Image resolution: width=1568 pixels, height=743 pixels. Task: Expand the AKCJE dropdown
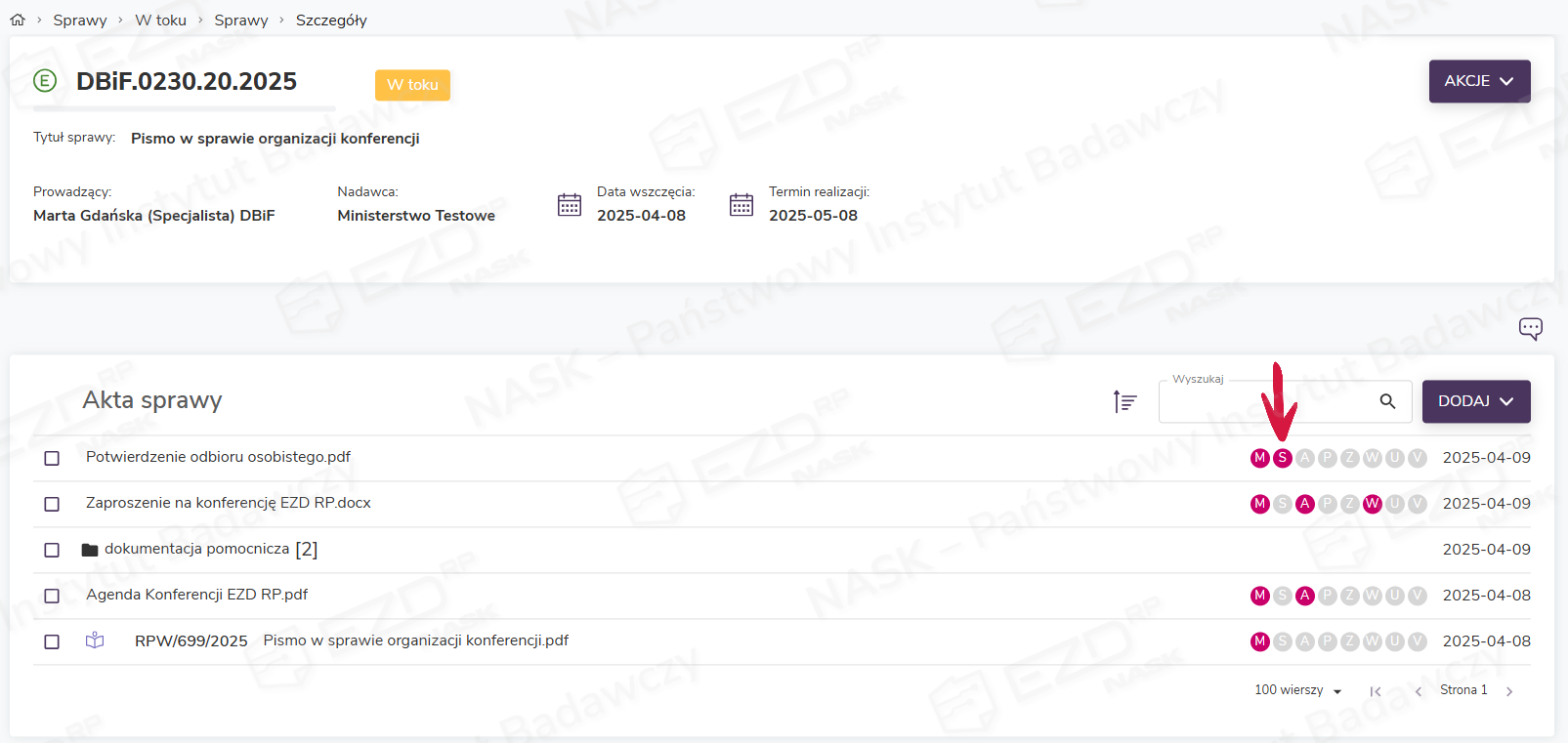pos(1479,81)
